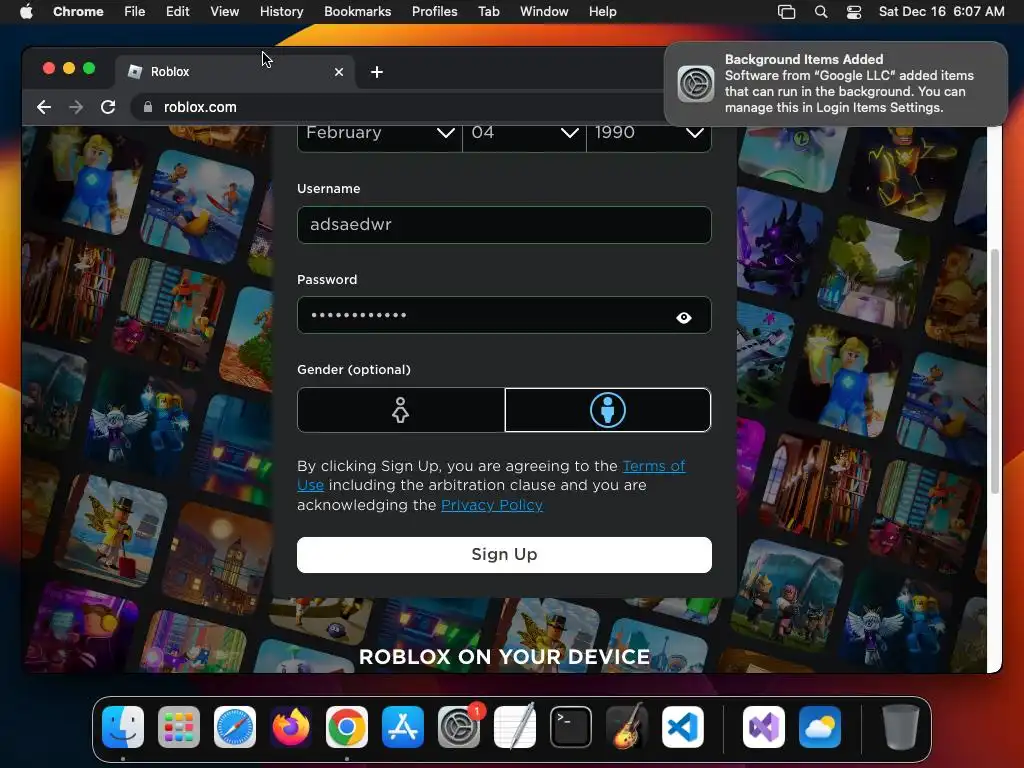Launch Safari from the dock
Image resolution: width=1024 pixels, height=768 pixels.
point(235,727)
